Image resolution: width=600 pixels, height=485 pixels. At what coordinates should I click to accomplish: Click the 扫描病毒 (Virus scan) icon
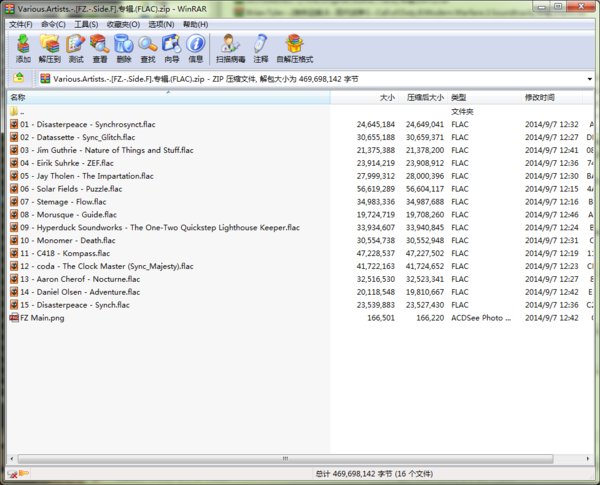tap(230, 48)
